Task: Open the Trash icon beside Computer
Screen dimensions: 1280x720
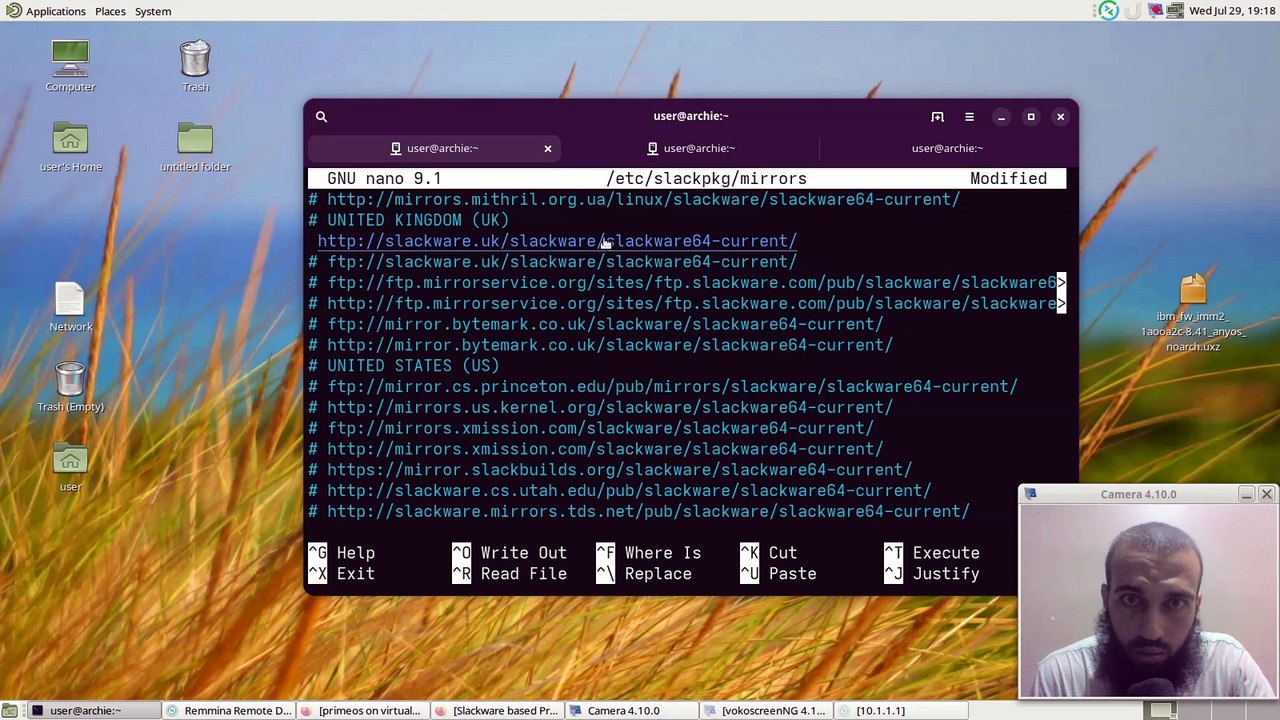Action: pyautogui.click(x=195, y=67)
